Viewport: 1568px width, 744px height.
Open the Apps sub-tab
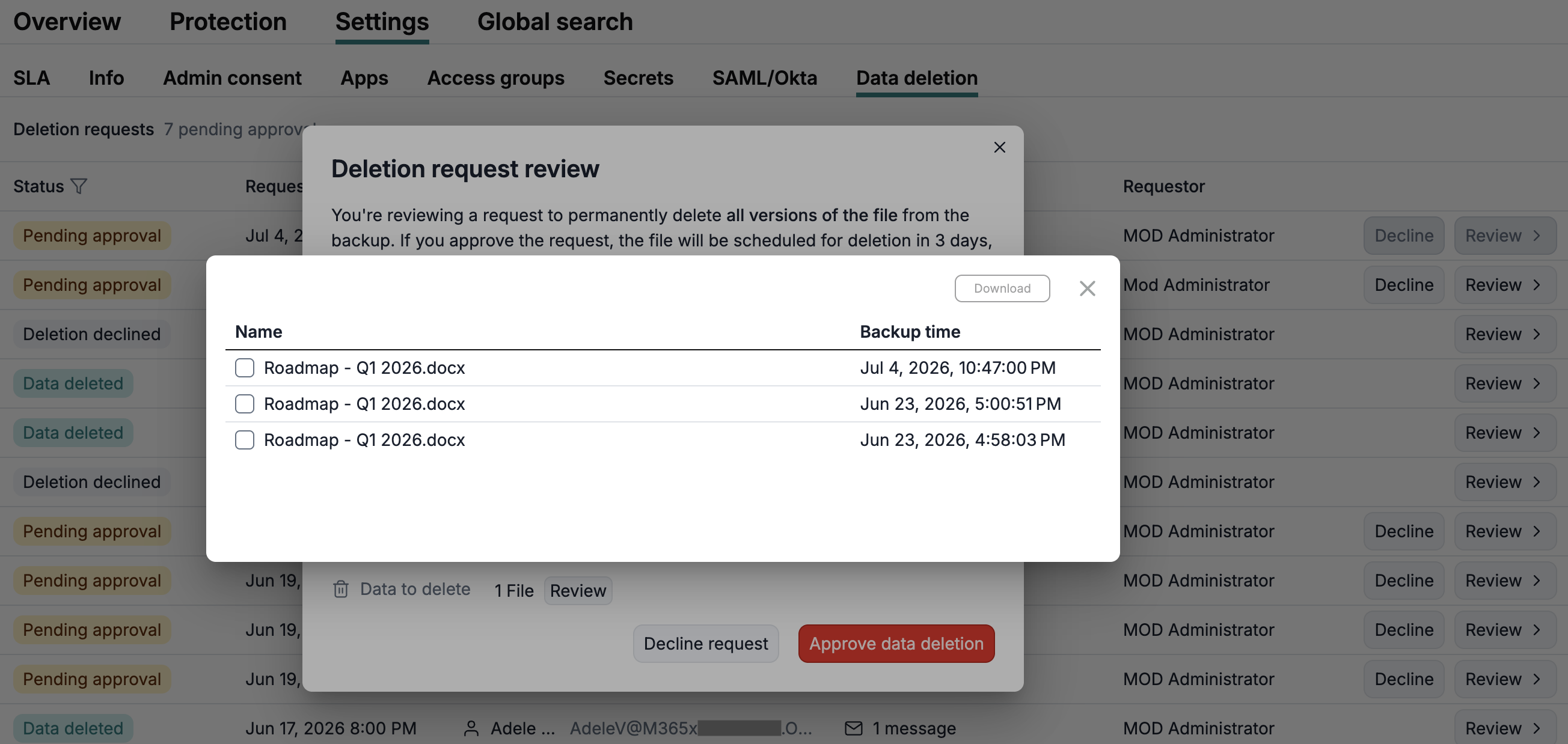point(364,78)
